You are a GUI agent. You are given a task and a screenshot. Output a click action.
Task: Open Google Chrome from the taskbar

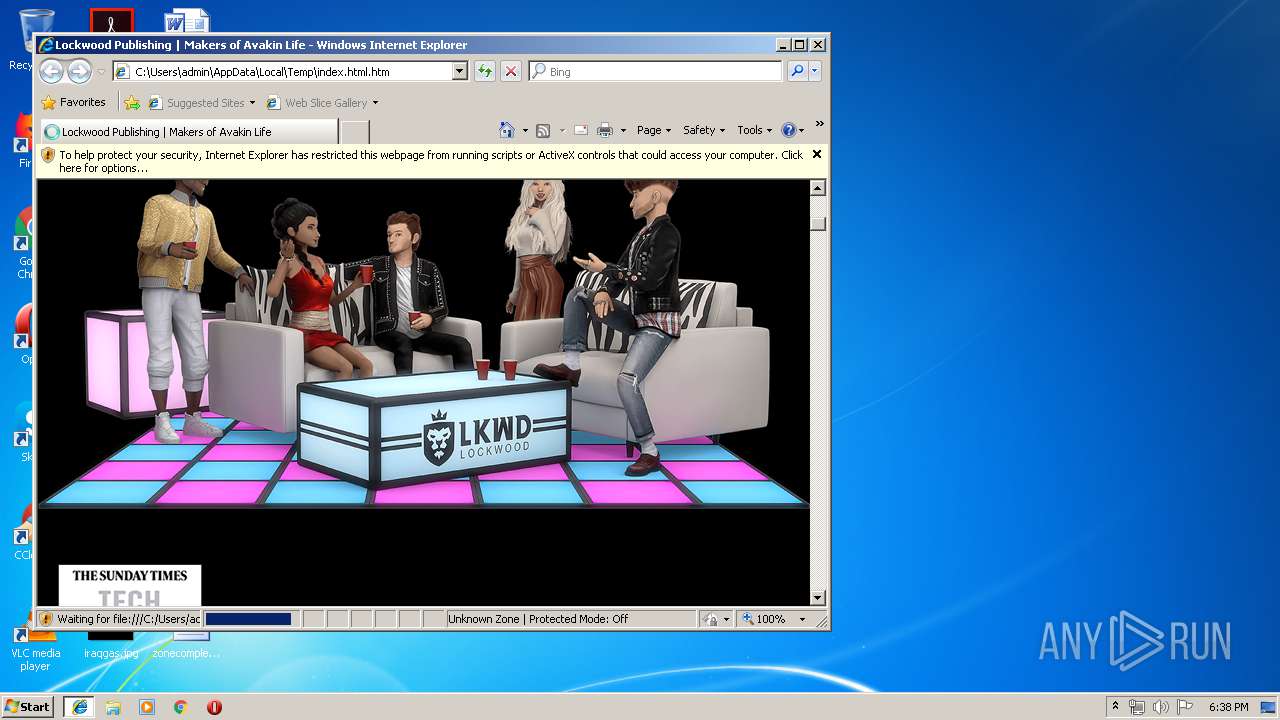tap(181, 707)
